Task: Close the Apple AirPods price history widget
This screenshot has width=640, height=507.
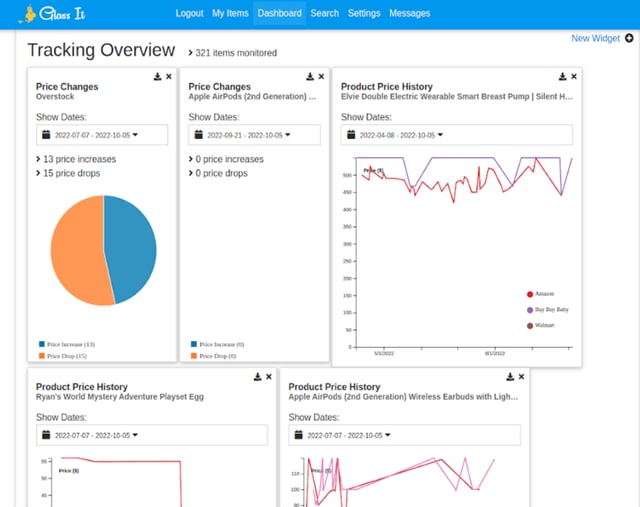Action: click(521, 377)
